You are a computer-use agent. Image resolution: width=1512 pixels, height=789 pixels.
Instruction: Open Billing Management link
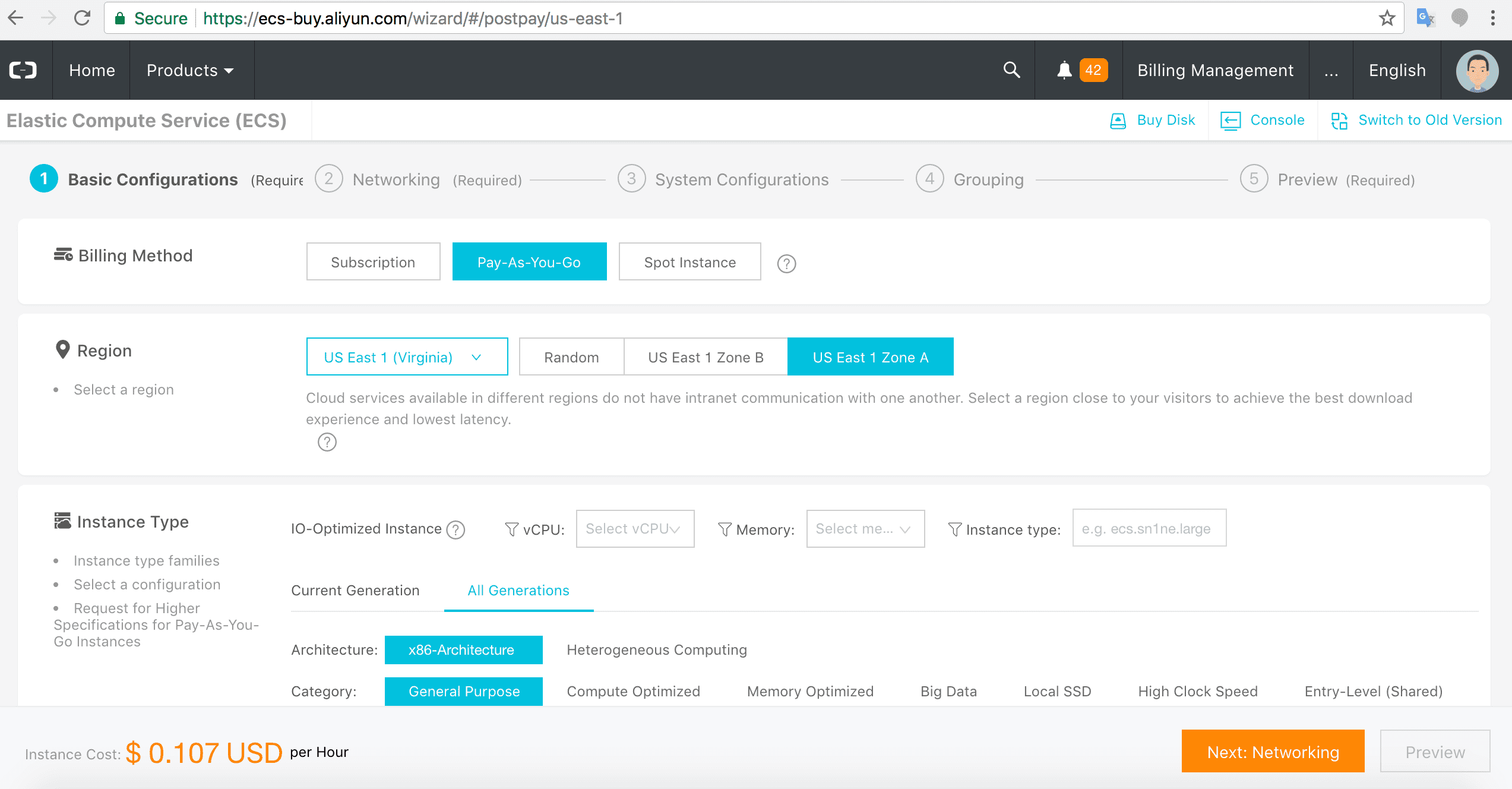pyautogui.click(x=1215, y=70)
